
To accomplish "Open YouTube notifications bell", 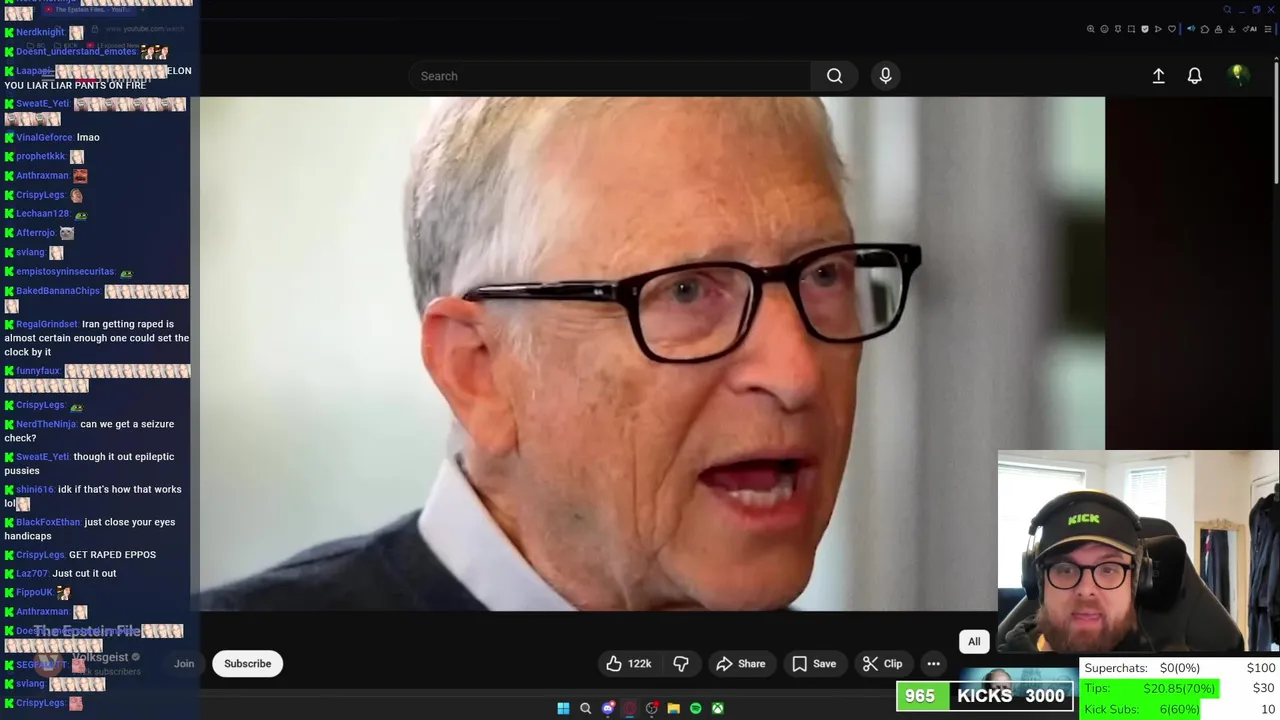I will (1194, 76).
